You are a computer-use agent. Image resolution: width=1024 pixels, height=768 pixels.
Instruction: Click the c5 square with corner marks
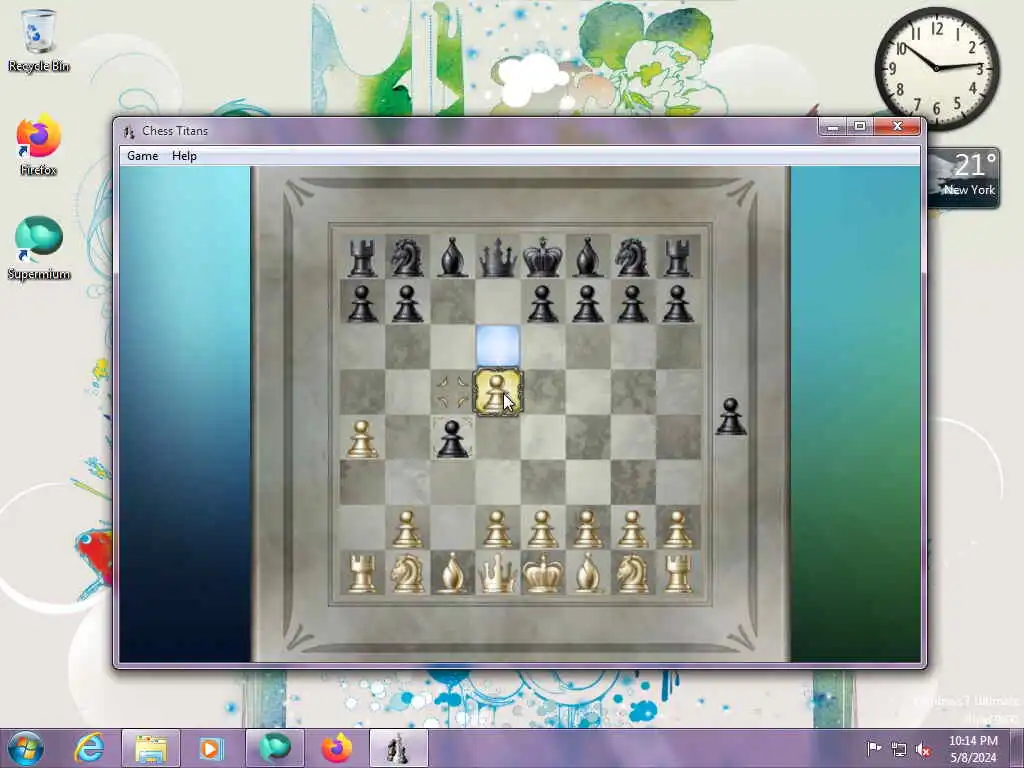click(x=453, y=392)
